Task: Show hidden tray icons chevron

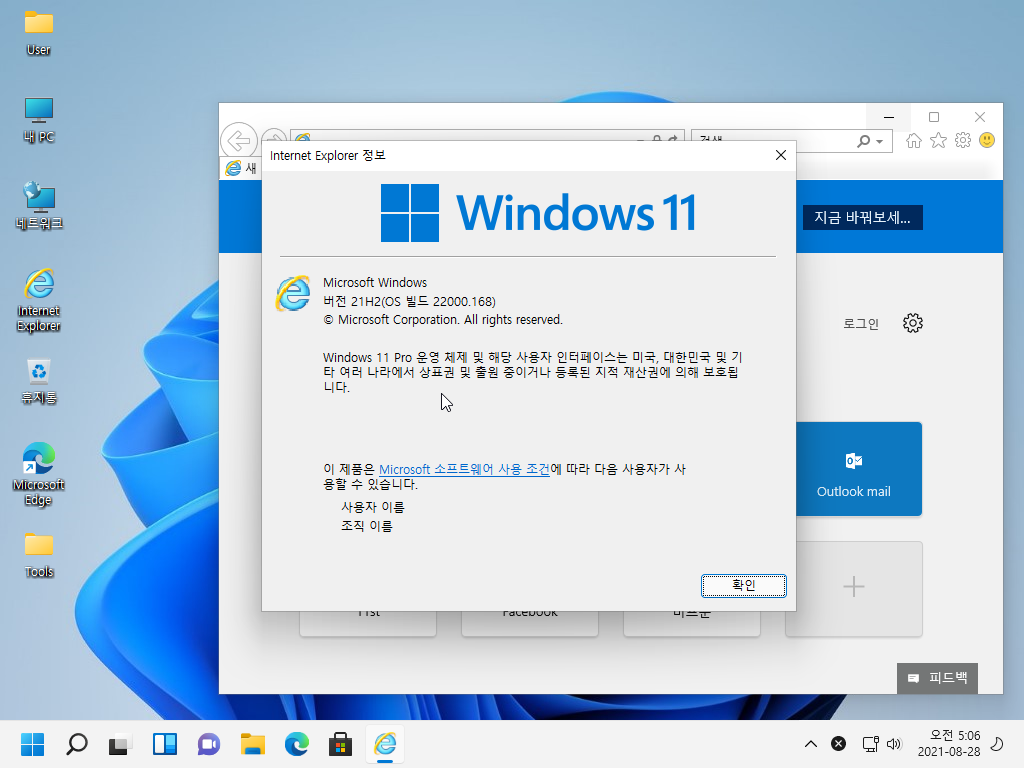Action: click(810, 744)
